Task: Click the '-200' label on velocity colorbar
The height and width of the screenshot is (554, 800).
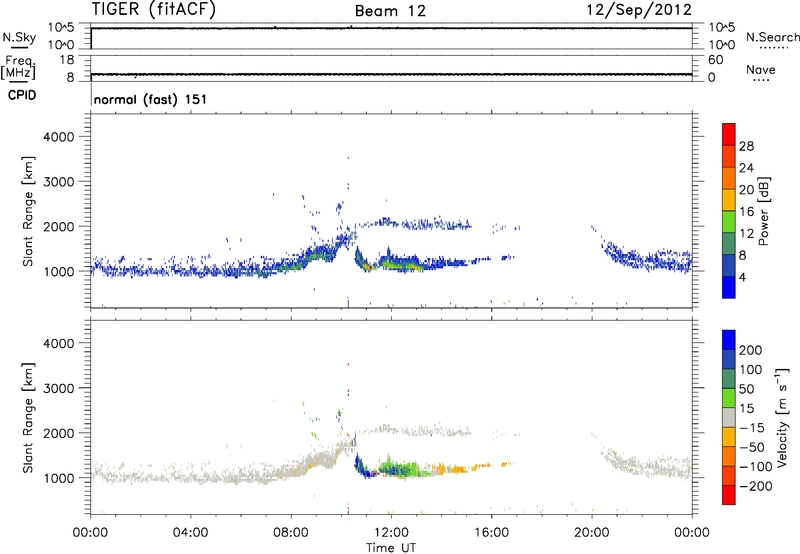Action: [x=756, y=487]
